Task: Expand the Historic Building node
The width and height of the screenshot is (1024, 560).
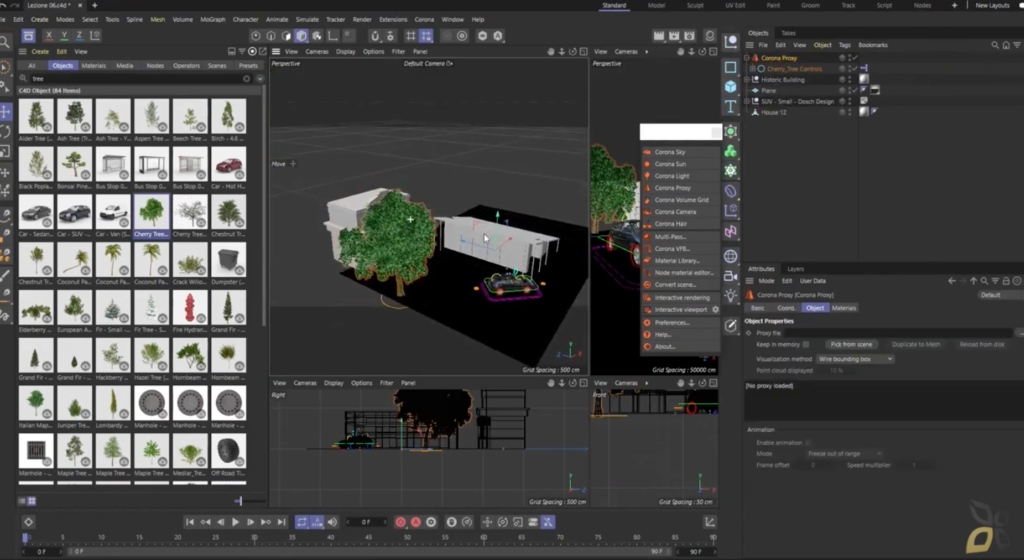Action: [747, 80]
